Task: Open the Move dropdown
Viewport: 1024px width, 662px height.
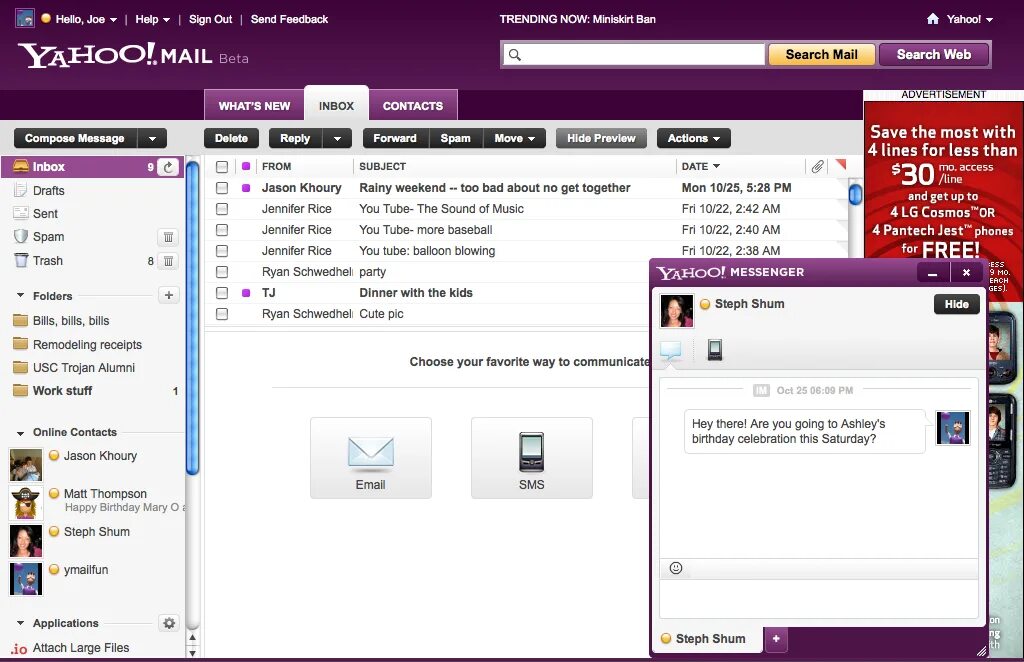Action: 515,138
